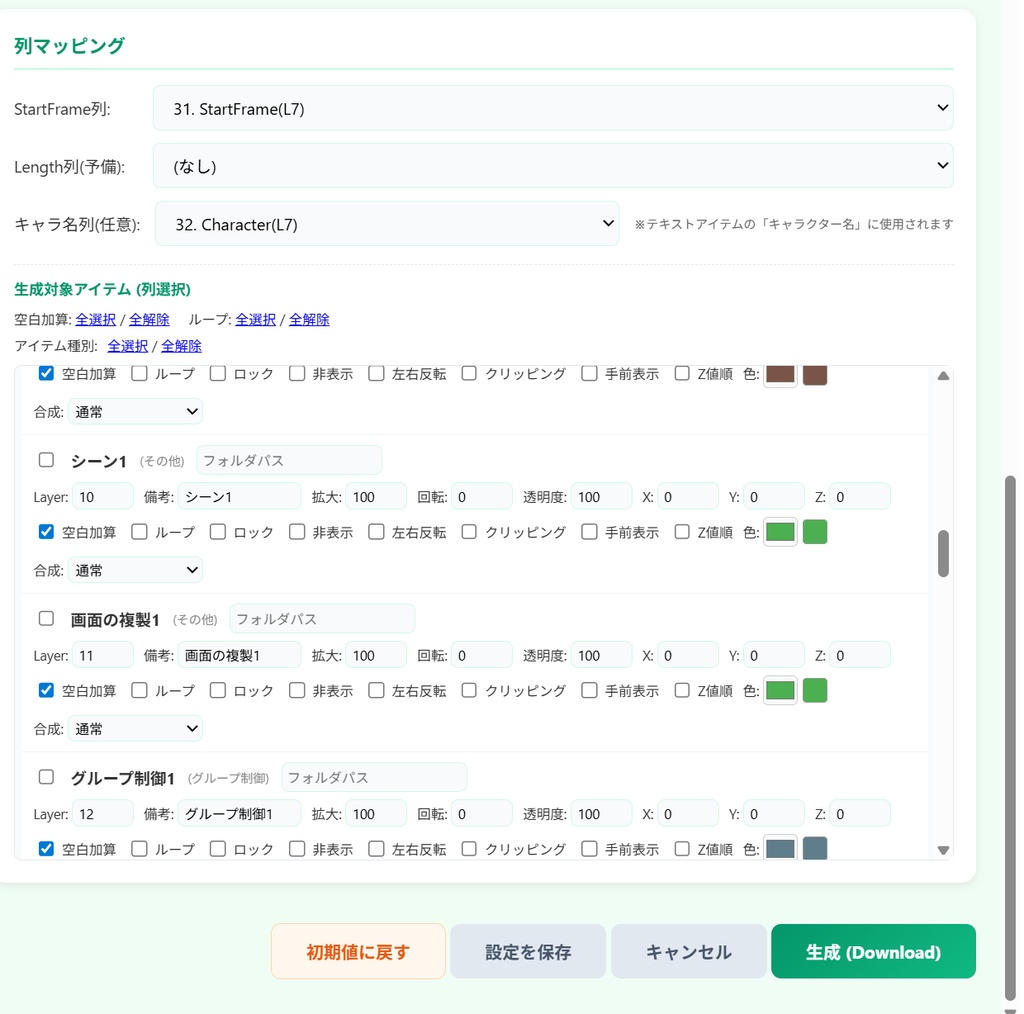1024x1014 pixels.
Task: Click the フォルダパス field for シーン1
Action: click(x=288, y=459)
